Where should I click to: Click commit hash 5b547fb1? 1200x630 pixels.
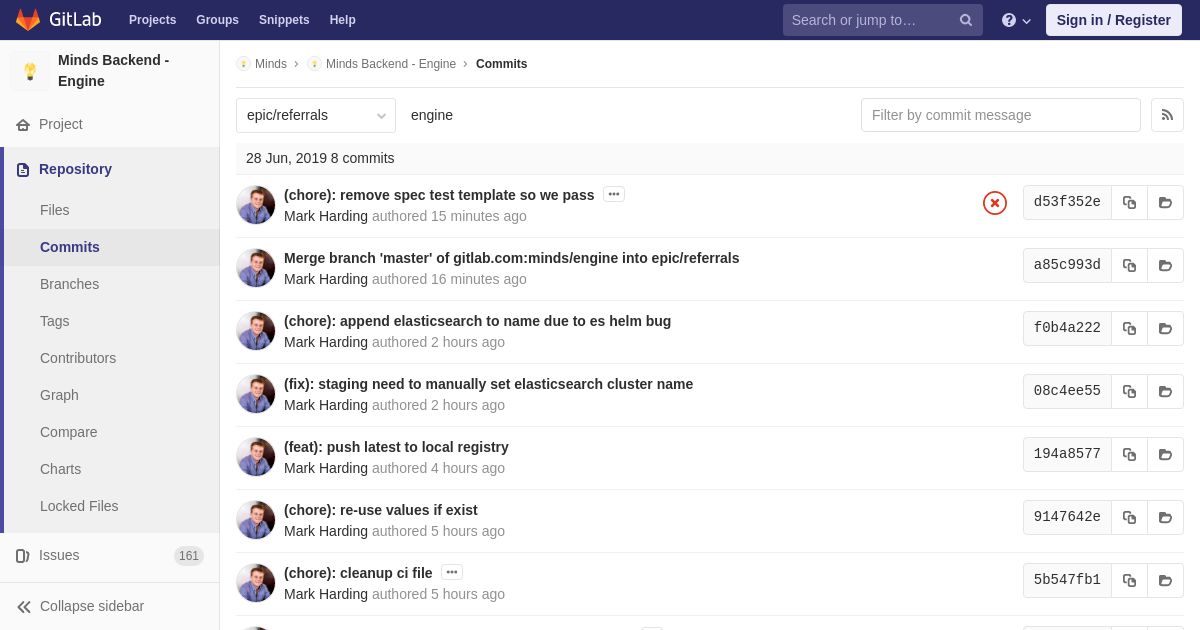tap(1067, 580)
